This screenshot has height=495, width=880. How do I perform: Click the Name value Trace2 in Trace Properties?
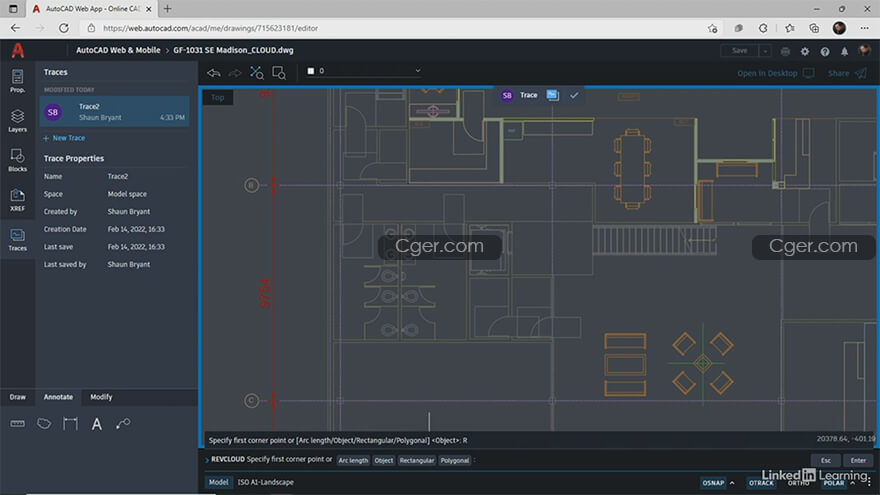pos(118,176)
